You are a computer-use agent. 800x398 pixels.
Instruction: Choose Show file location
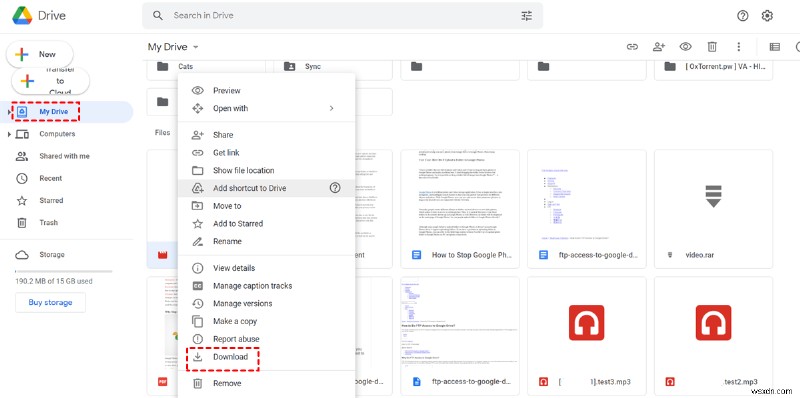(266, 171)
